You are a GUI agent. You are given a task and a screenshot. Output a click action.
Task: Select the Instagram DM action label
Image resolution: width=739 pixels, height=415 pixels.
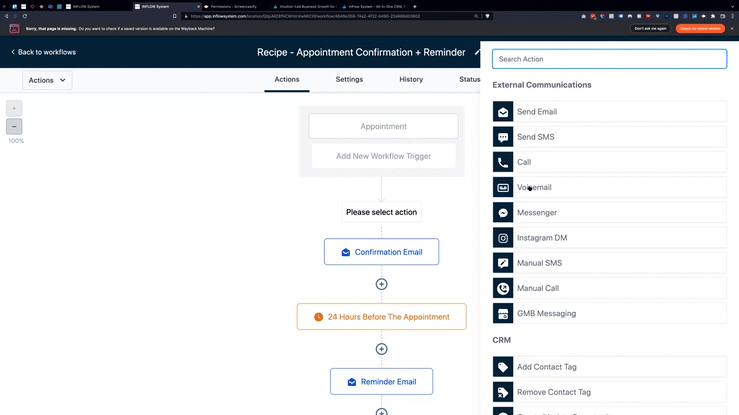(x=542, y=238)
